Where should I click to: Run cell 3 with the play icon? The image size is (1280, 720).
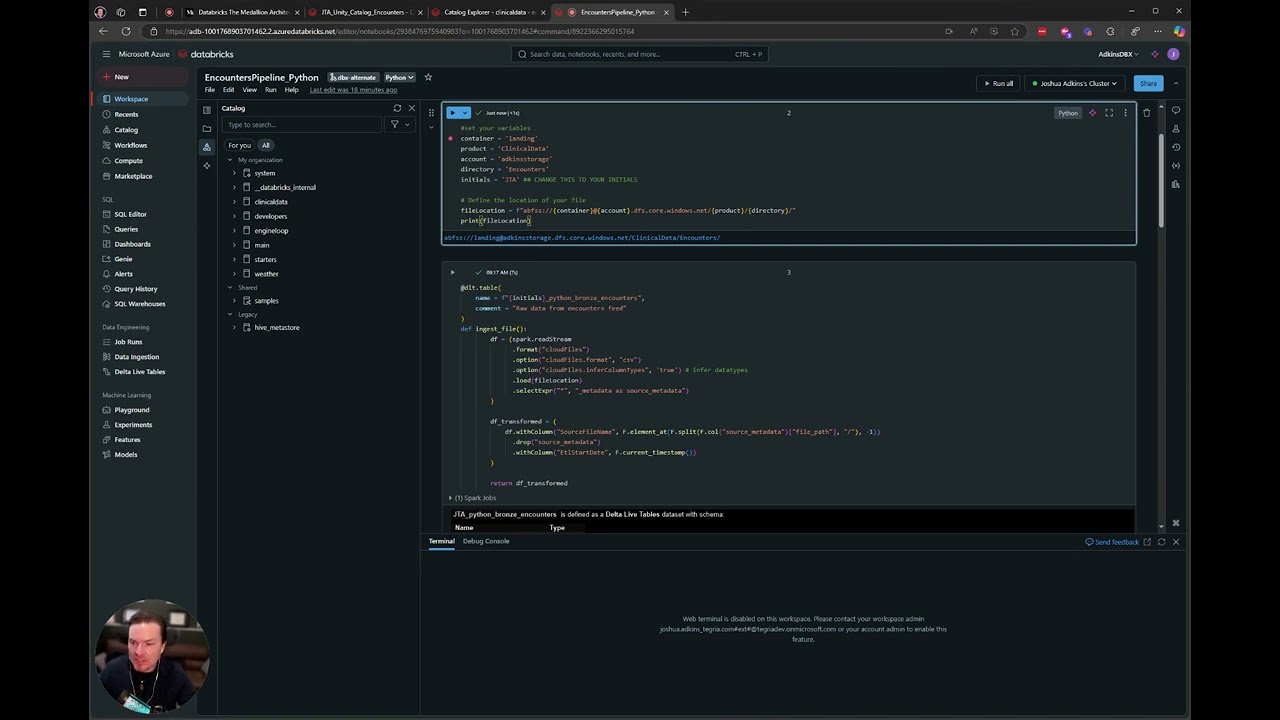click(452, 272)
